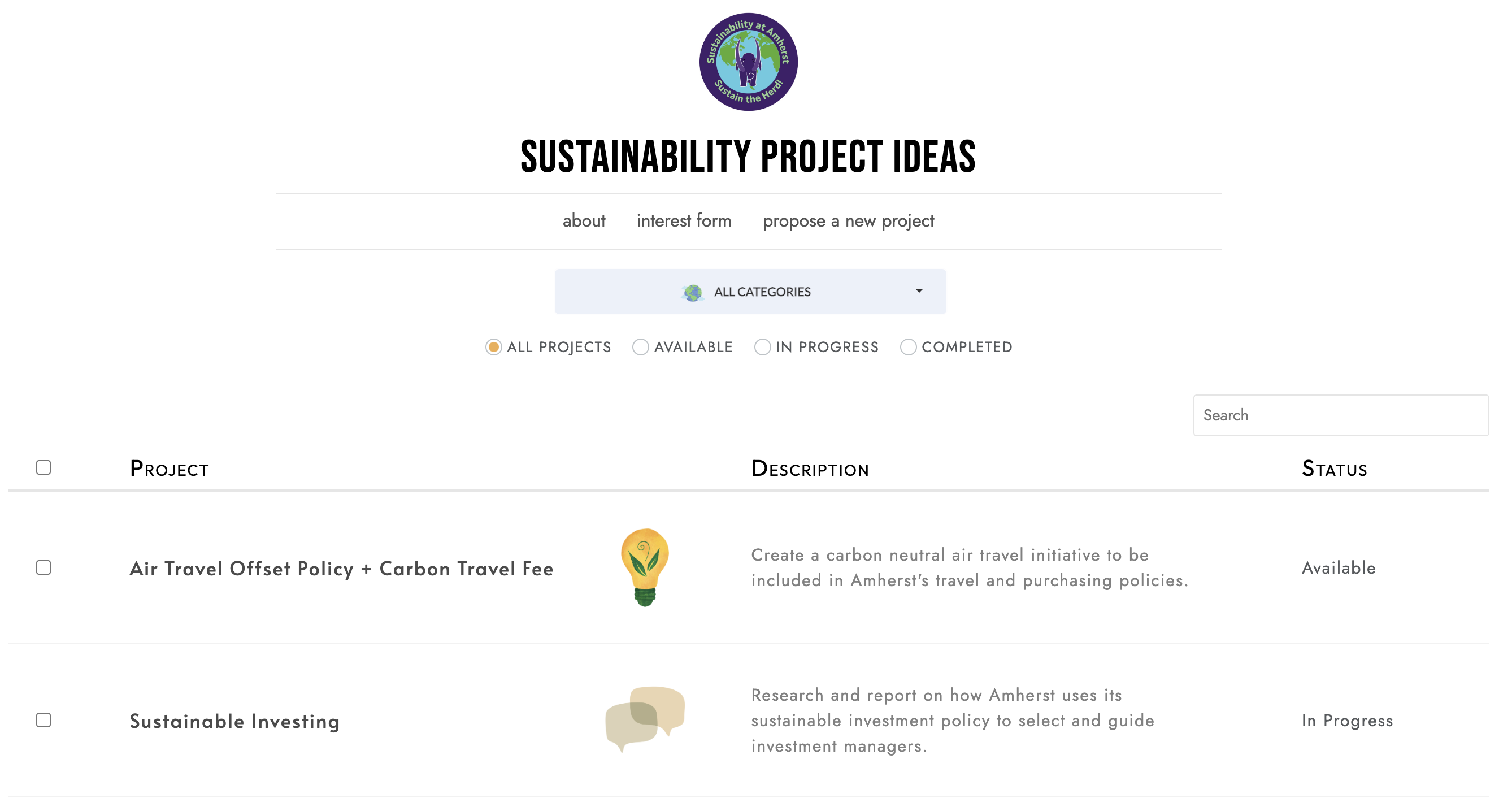Screen dimensions: 1512x798
Task: Check the Air Travel Offset Policy checkbox
Action: click(44, 567)
